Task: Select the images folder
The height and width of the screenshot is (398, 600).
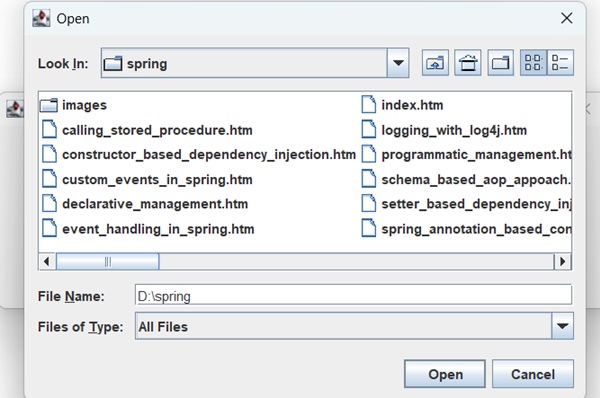Action: point(73,105)
